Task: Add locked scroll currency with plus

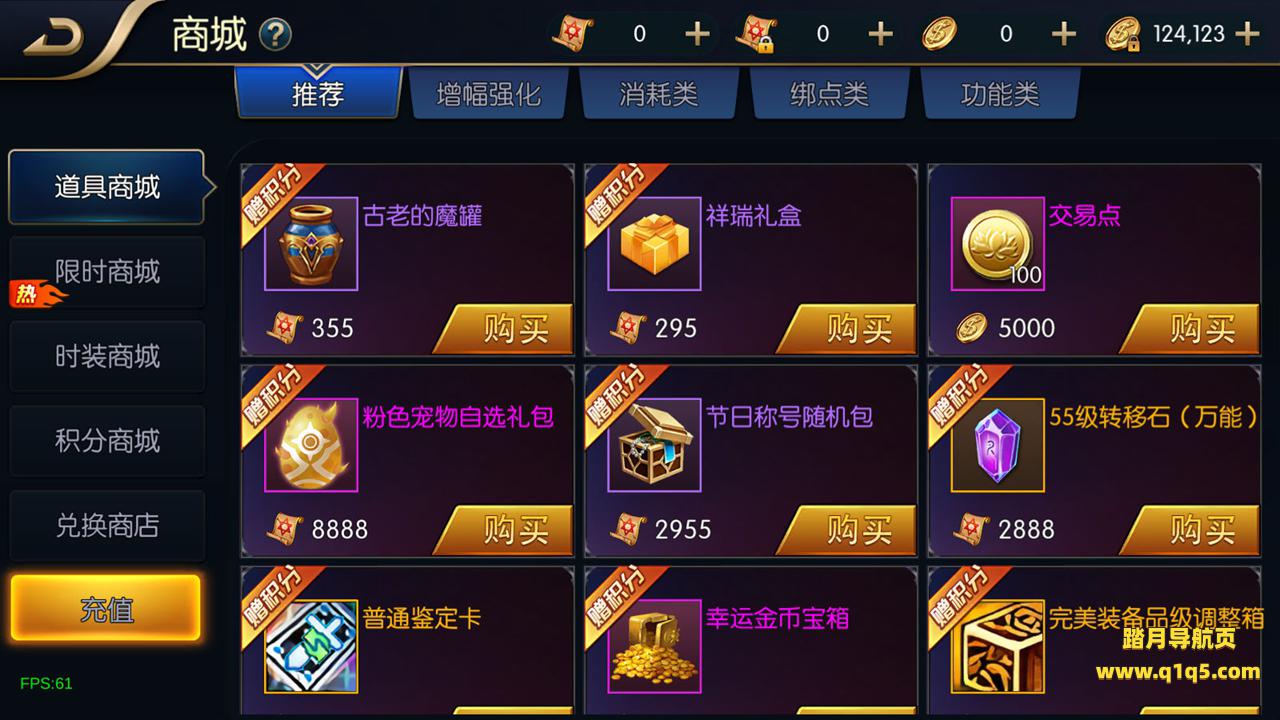Action: [x=880, y=34]
